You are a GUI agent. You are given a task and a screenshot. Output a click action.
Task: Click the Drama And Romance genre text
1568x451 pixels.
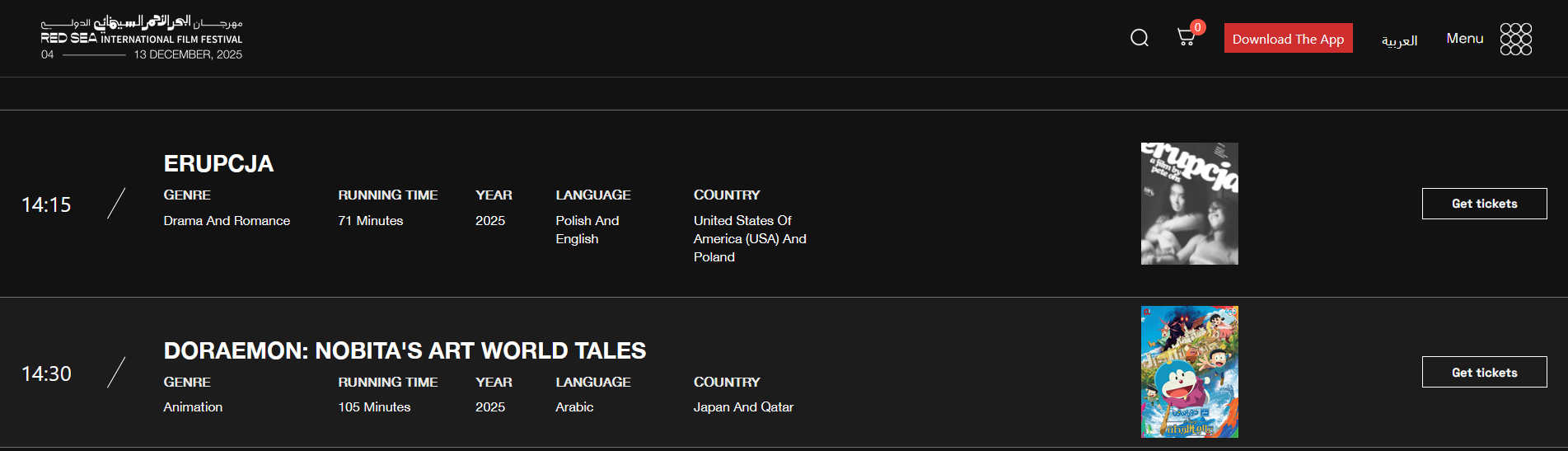pos(227,221)
